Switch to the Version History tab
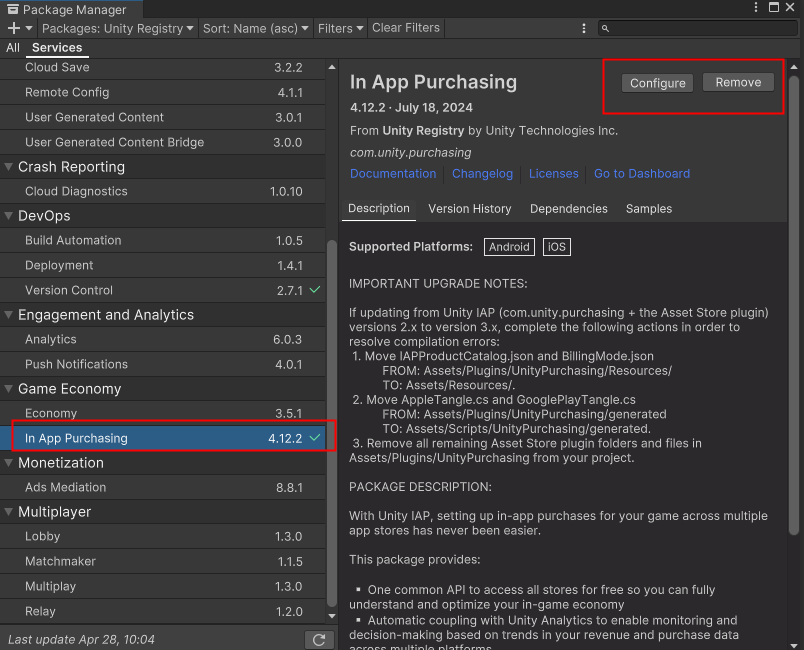The image size is (804, 650). coord(470,209)
